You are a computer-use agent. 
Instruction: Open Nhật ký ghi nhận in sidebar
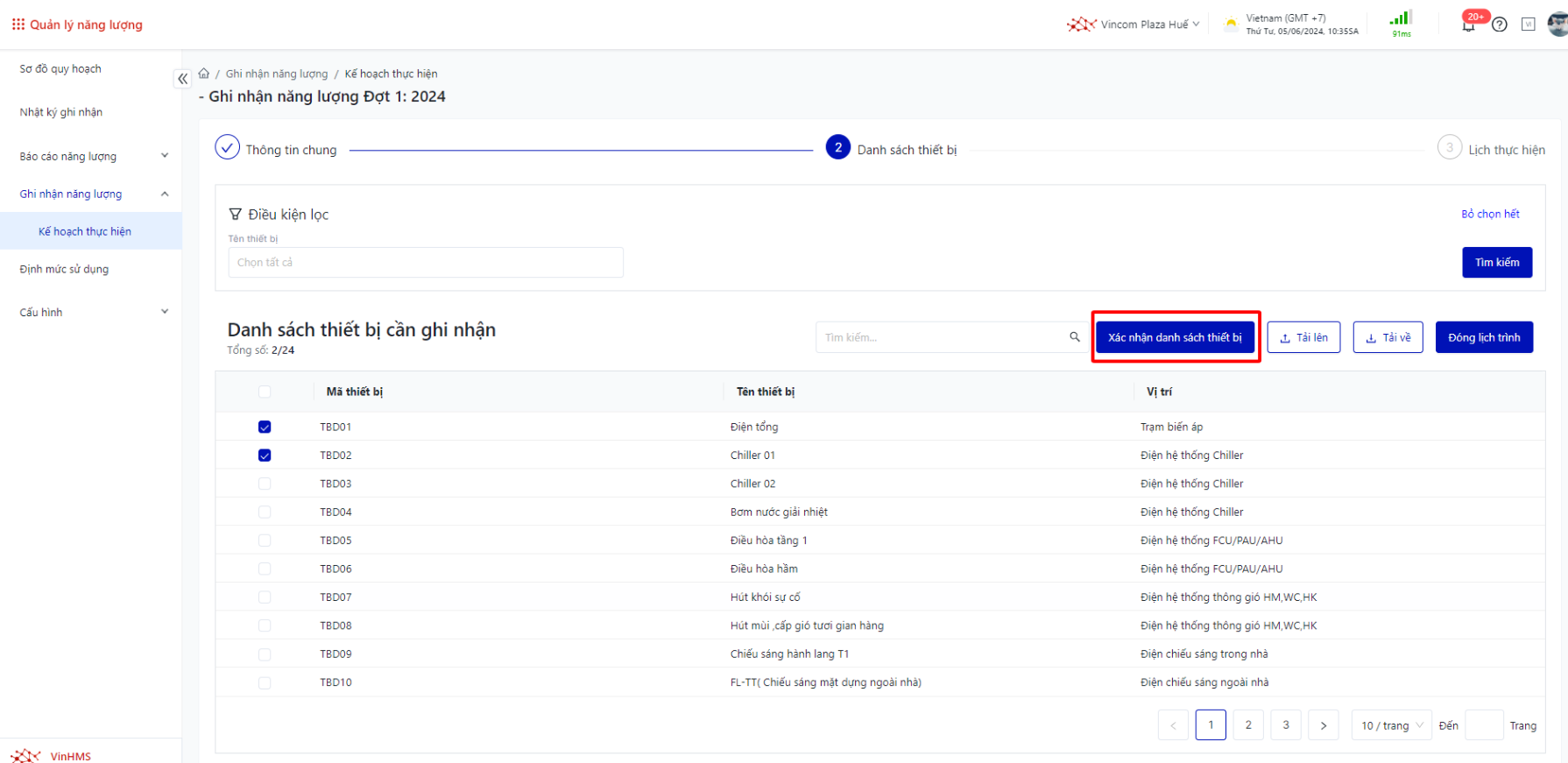61,112
